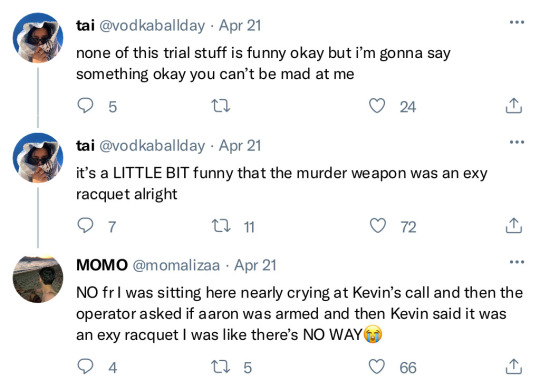Visit the @momalizaa handle link
540x390 pixels.
click(x=176, y=265)
